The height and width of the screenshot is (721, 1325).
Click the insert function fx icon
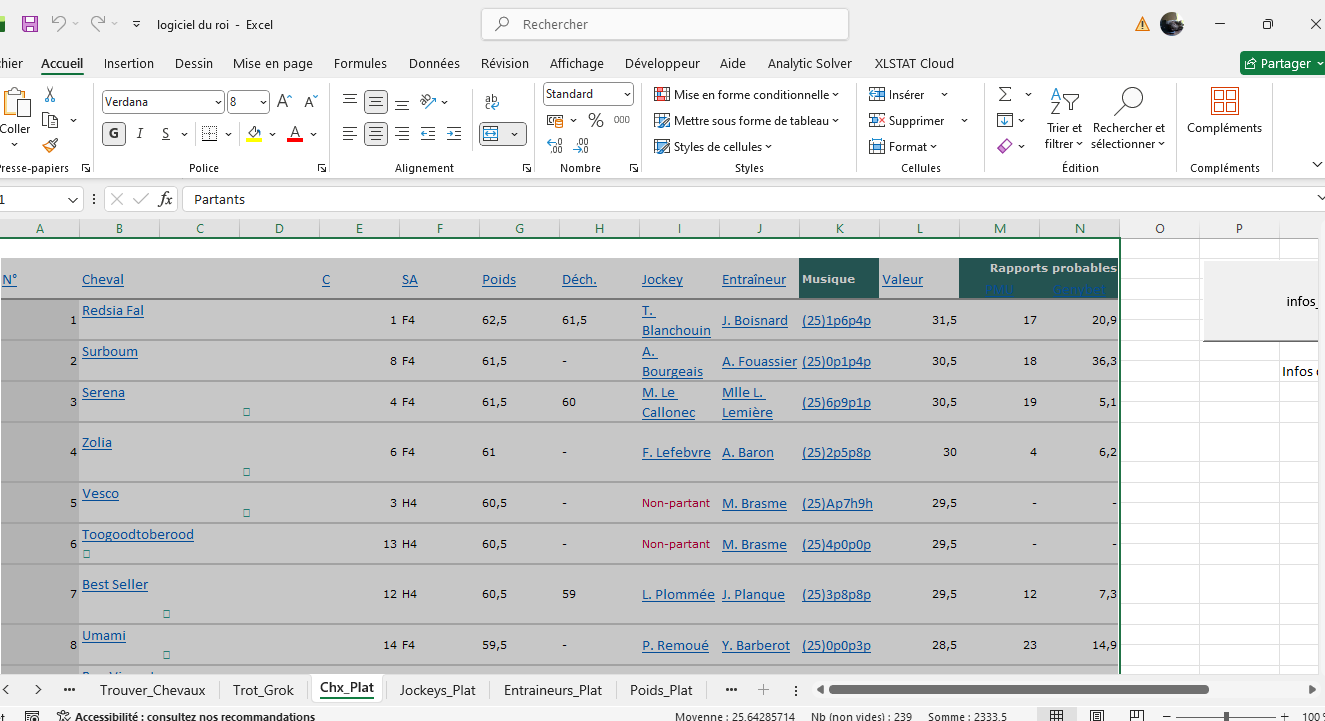[x=166, y=199]
